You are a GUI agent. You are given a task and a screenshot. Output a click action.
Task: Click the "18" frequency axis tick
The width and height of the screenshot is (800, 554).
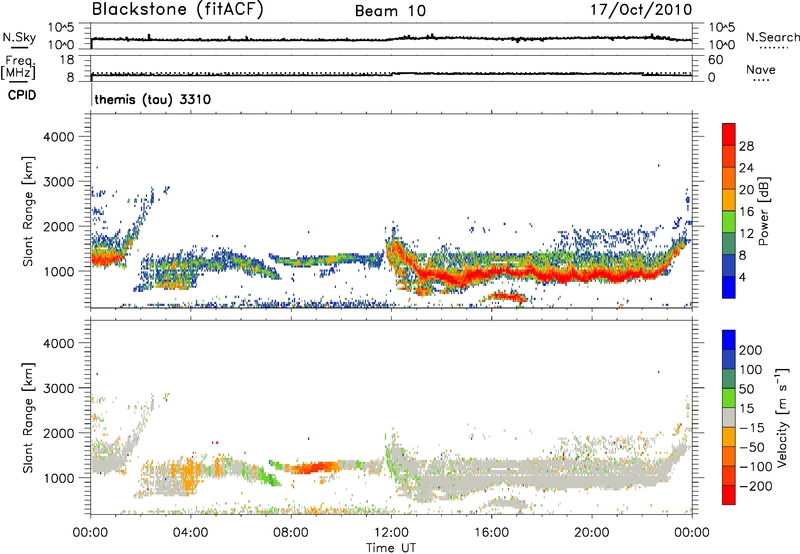click(67, 60)
